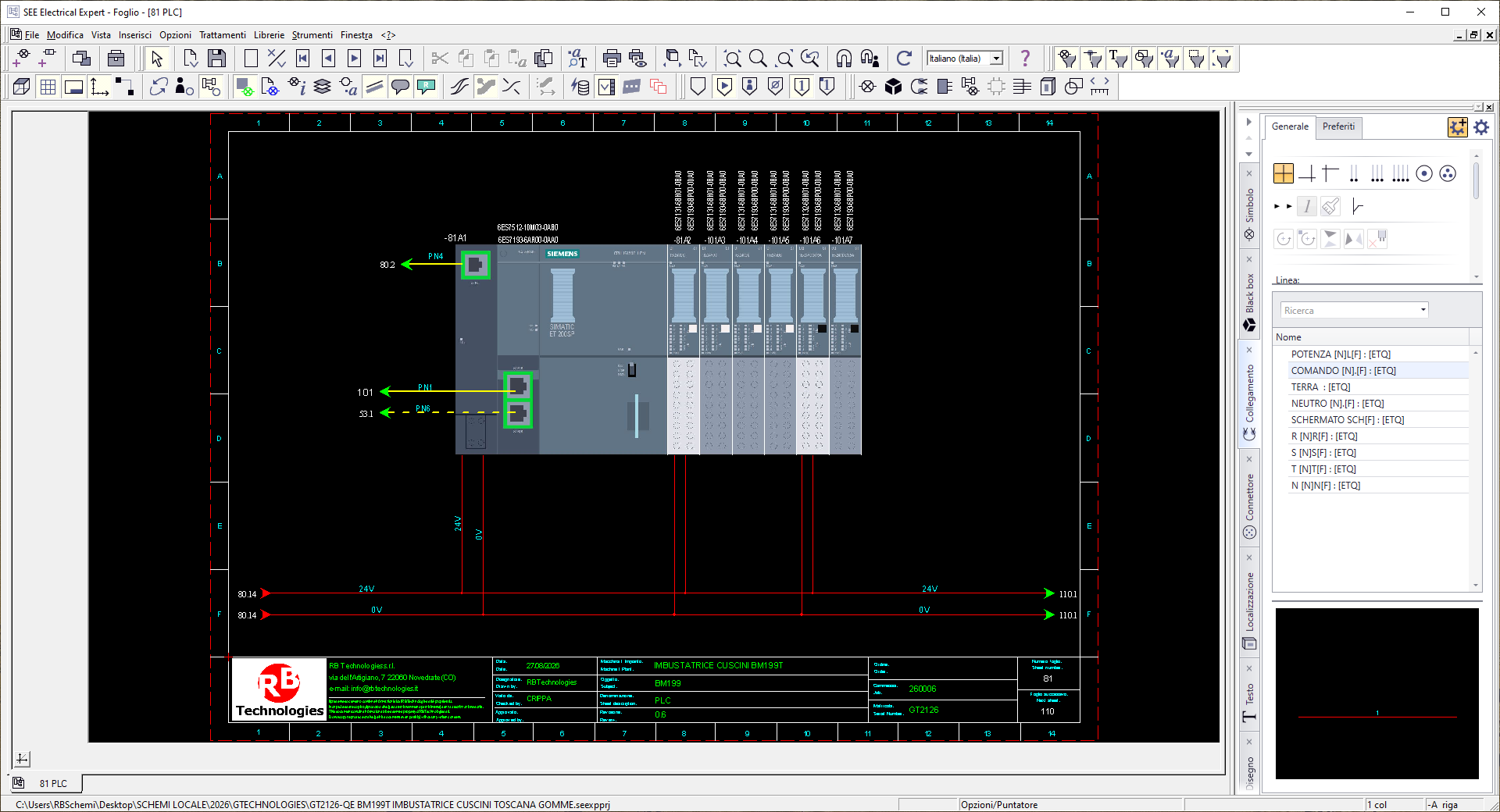
Task: Click the double arrow expander in connection panel
Action: (1282, 206)
